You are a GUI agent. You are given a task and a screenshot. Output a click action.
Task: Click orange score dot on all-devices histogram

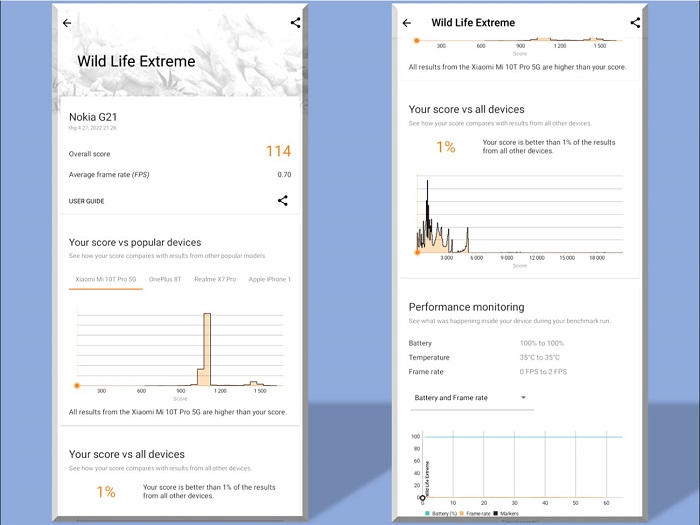pyautogui.click(x=417, y=252)
